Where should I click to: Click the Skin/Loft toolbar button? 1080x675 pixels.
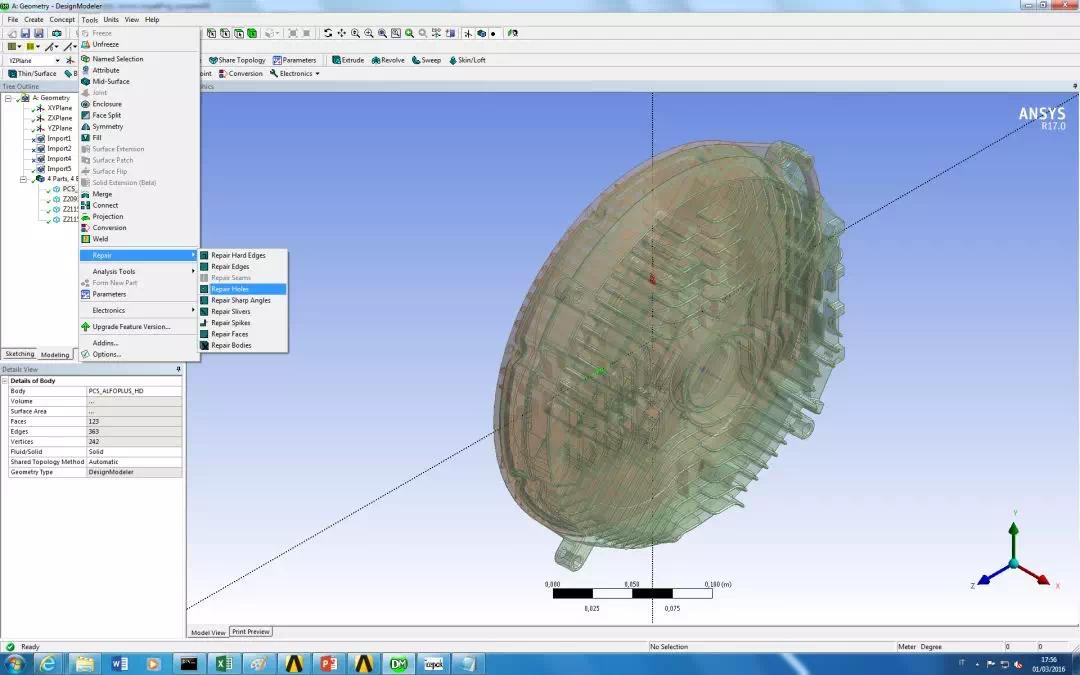click(x=467, y=61)
